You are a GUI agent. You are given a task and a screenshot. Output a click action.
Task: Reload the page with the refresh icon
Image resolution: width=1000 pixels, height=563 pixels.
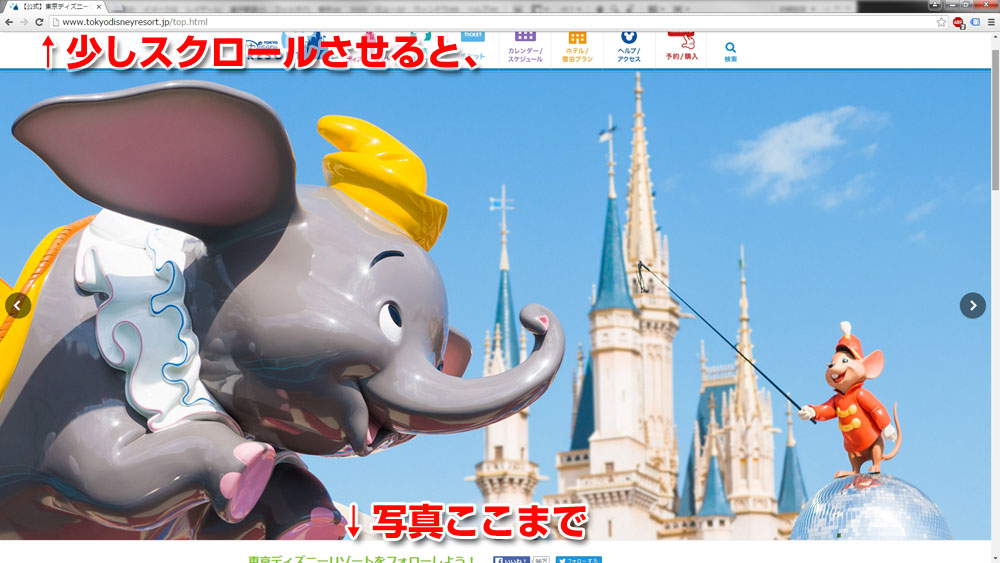[x=39, y=22]
